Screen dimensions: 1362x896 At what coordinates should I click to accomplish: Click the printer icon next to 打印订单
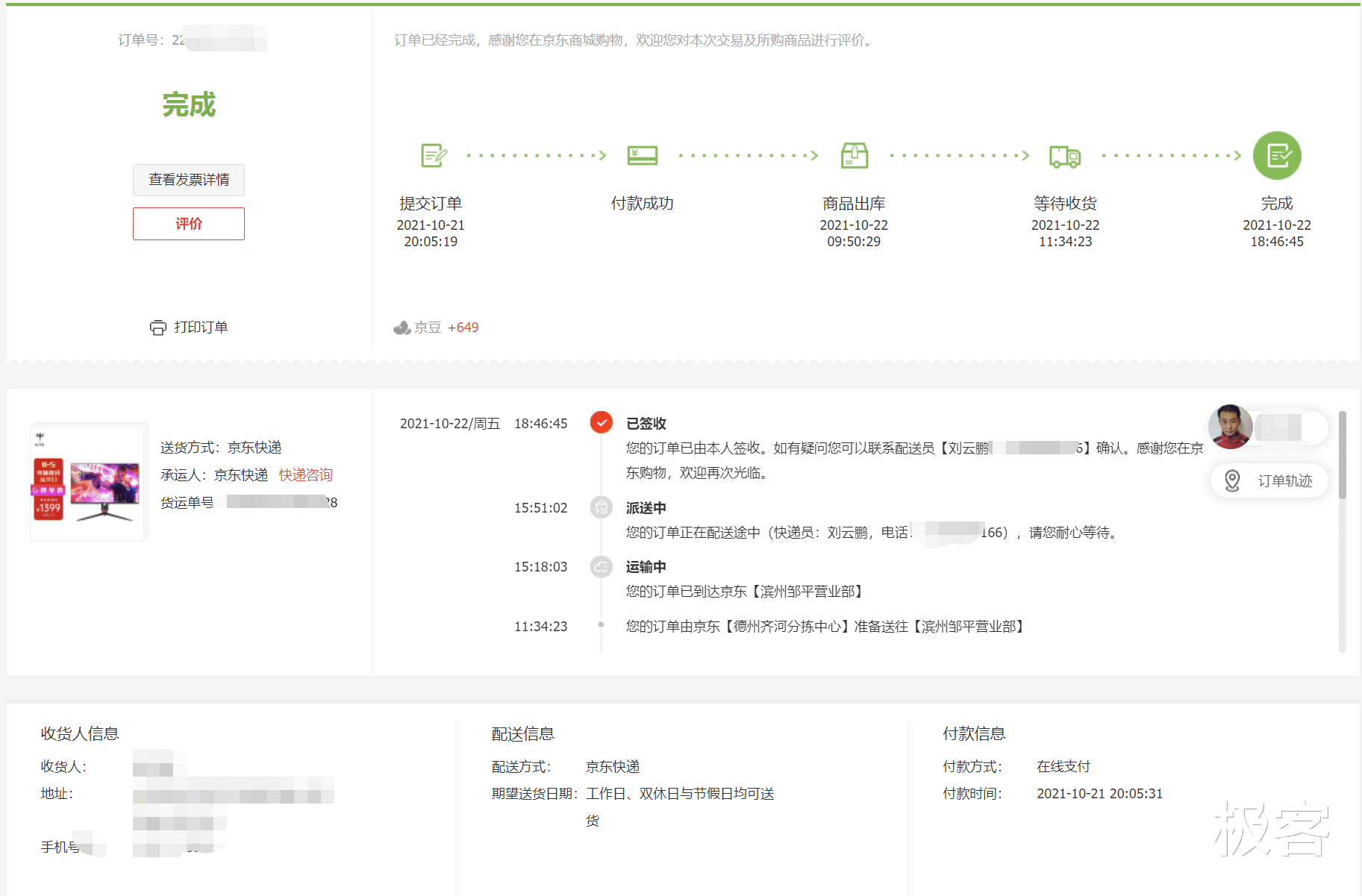pyautogui.click(x=157, y=327)
